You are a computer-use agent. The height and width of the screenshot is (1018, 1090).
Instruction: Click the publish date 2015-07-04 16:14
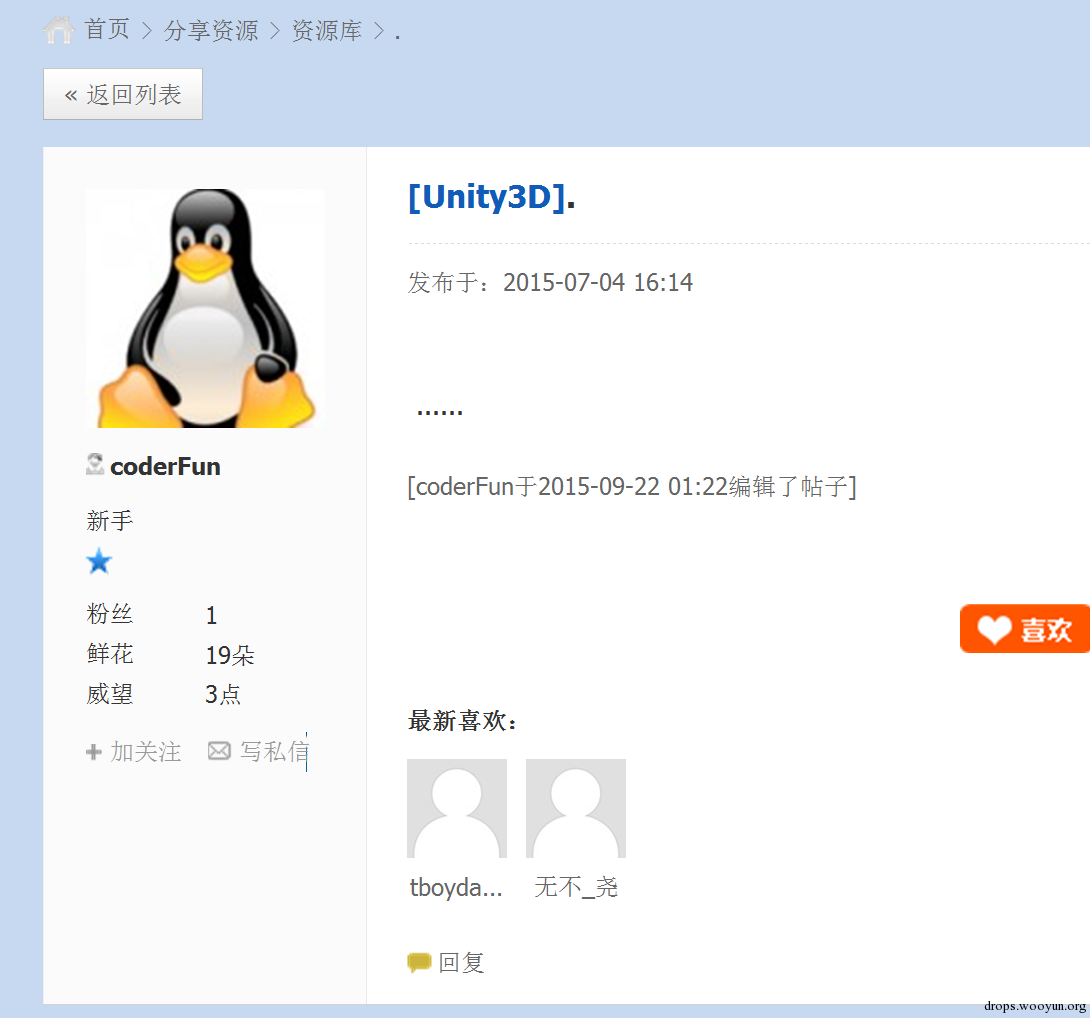tap(598, 282)
